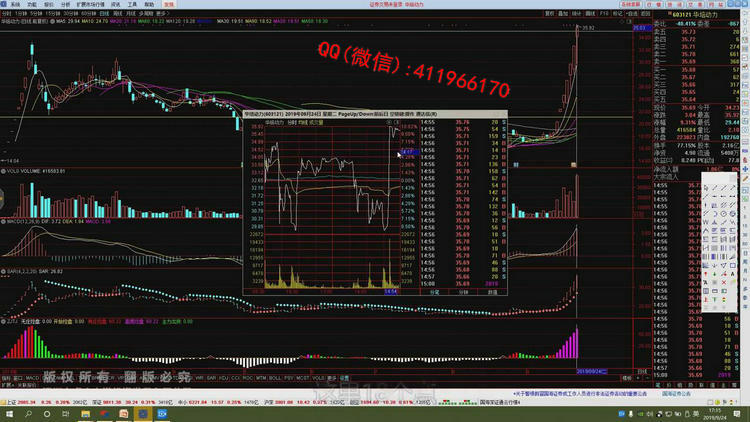The width and height of the screenshot is (750, 422).
Task: Click the taskbar clock
Action: [x=715, y=414]
